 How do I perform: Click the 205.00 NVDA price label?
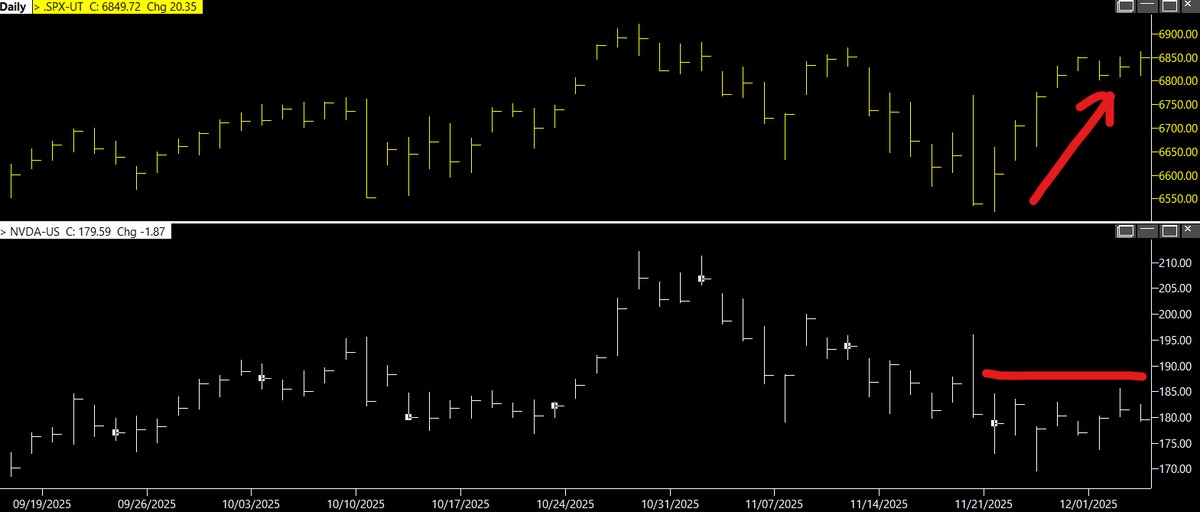pos(1176,289)
